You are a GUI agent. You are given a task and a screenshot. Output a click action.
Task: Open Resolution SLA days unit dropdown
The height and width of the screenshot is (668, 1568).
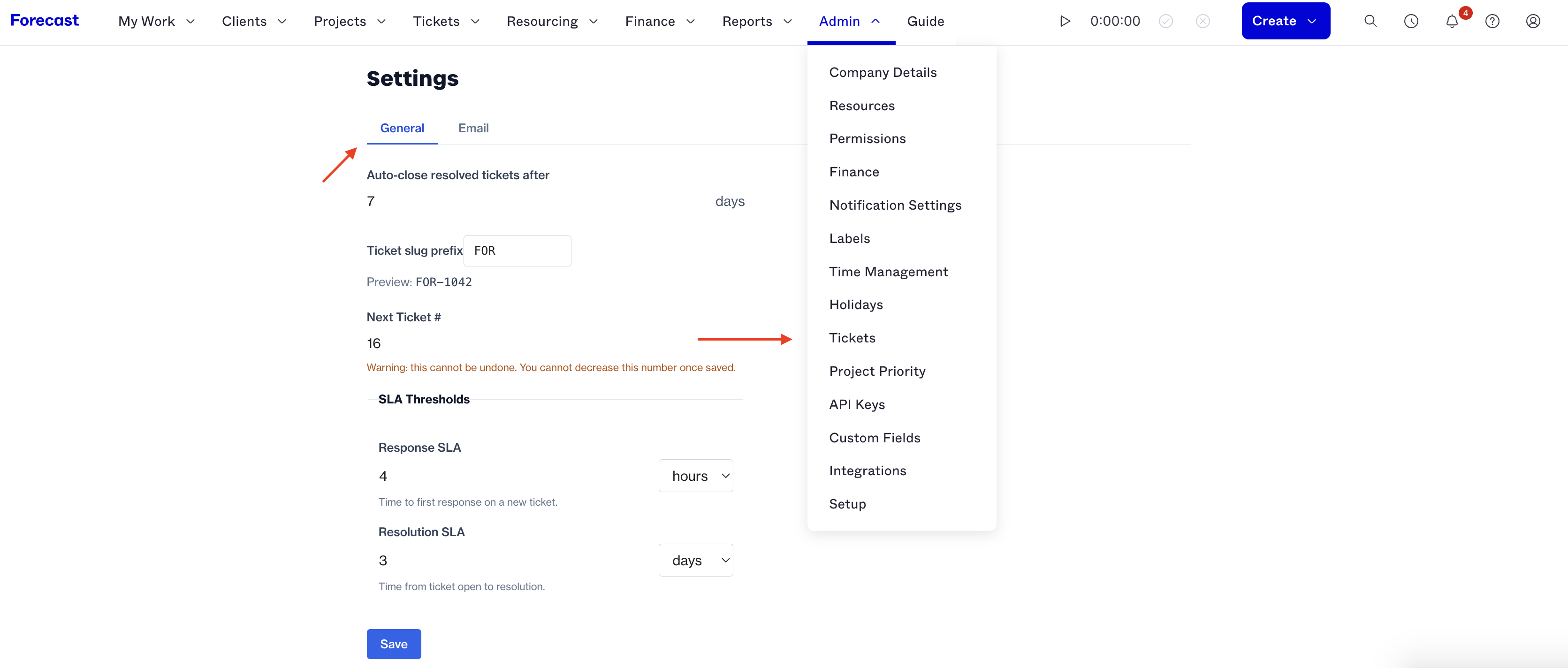coord(695,561)
